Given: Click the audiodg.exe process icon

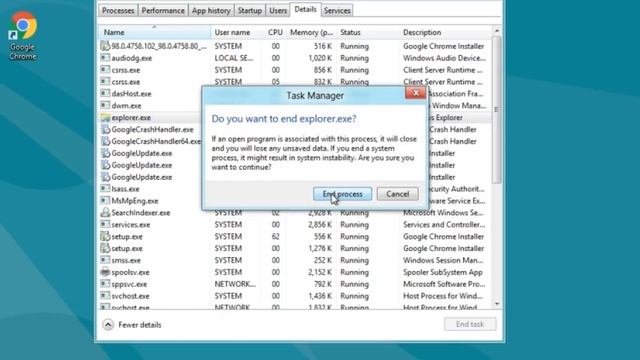Looking at the screenshot, I should pos(105,58).
